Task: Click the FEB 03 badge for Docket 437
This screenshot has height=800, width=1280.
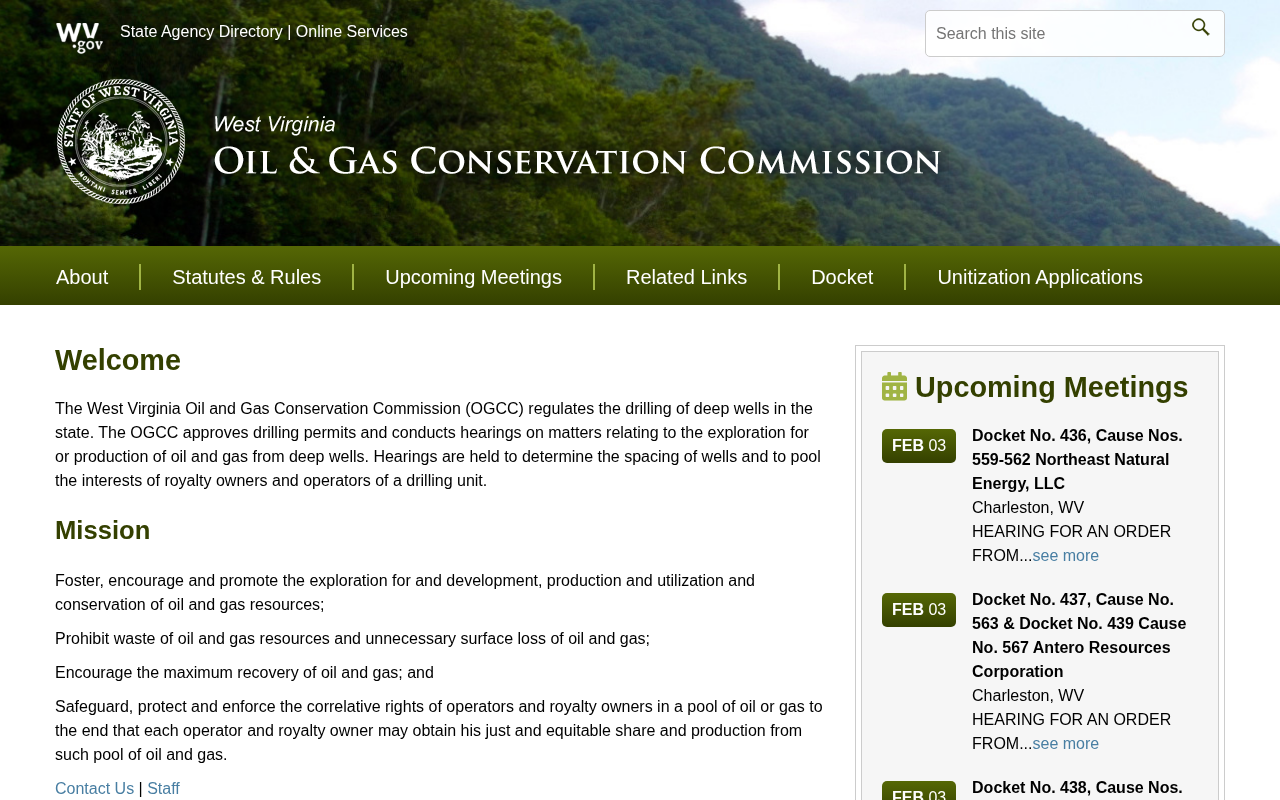Action: coord(919,610)
